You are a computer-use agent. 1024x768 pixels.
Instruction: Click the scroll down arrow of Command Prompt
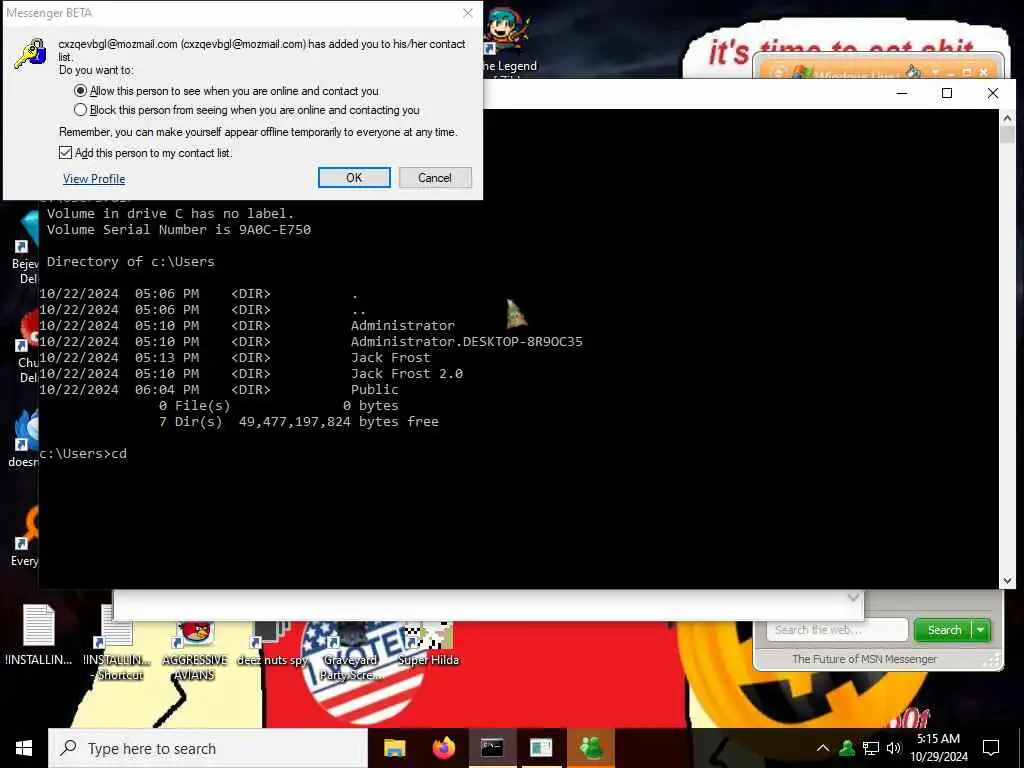[1007, 581]
